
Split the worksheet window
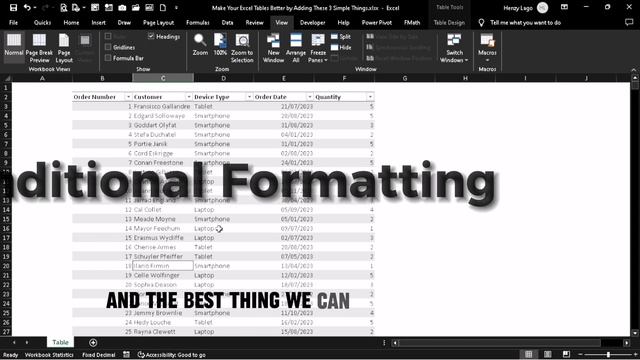tap(341, 37)
